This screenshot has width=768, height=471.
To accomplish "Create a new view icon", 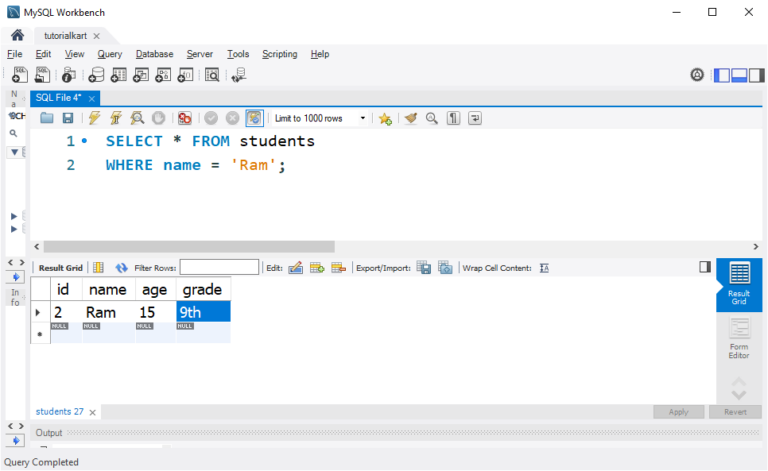I will (x=141, y=75).
